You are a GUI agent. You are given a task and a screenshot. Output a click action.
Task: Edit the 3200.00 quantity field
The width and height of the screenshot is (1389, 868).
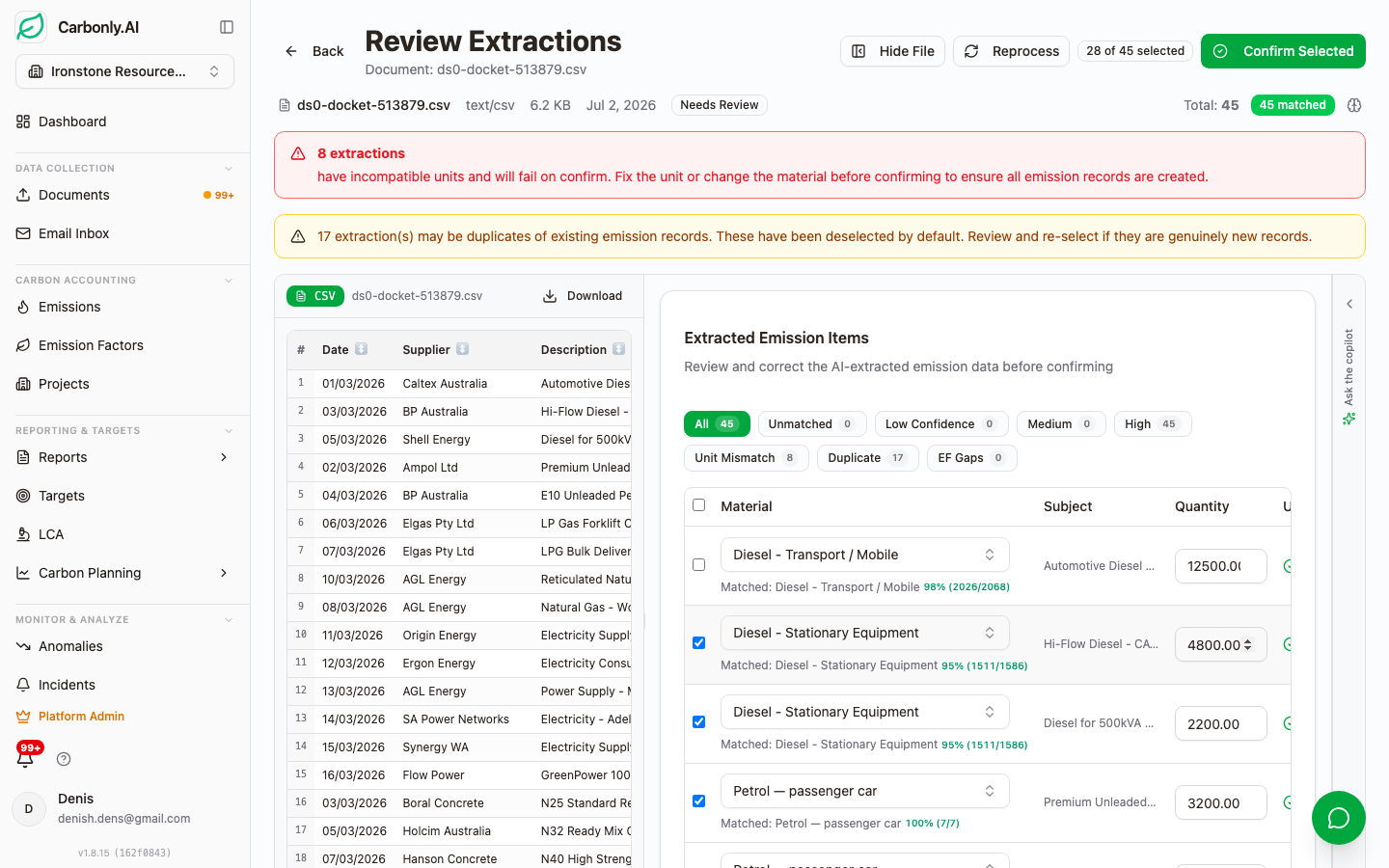(1220, 802)
